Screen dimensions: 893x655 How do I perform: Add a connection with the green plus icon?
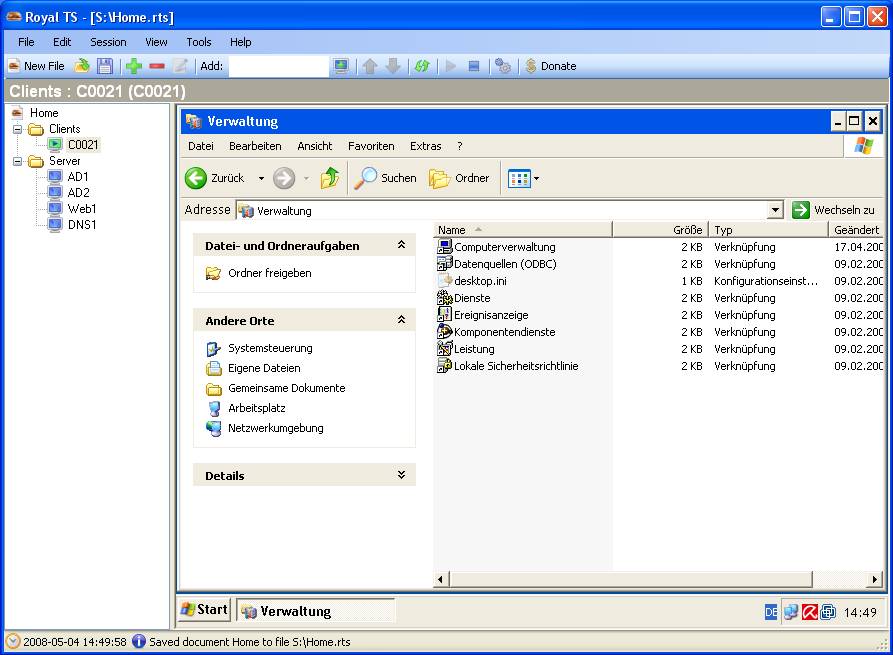[x=134, y=66]
